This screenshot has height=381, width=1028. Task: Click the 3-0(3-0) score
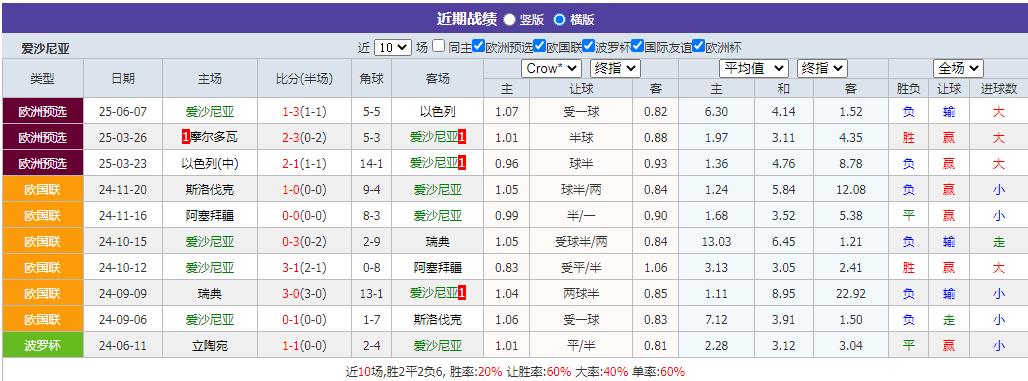tap(304, 294)
